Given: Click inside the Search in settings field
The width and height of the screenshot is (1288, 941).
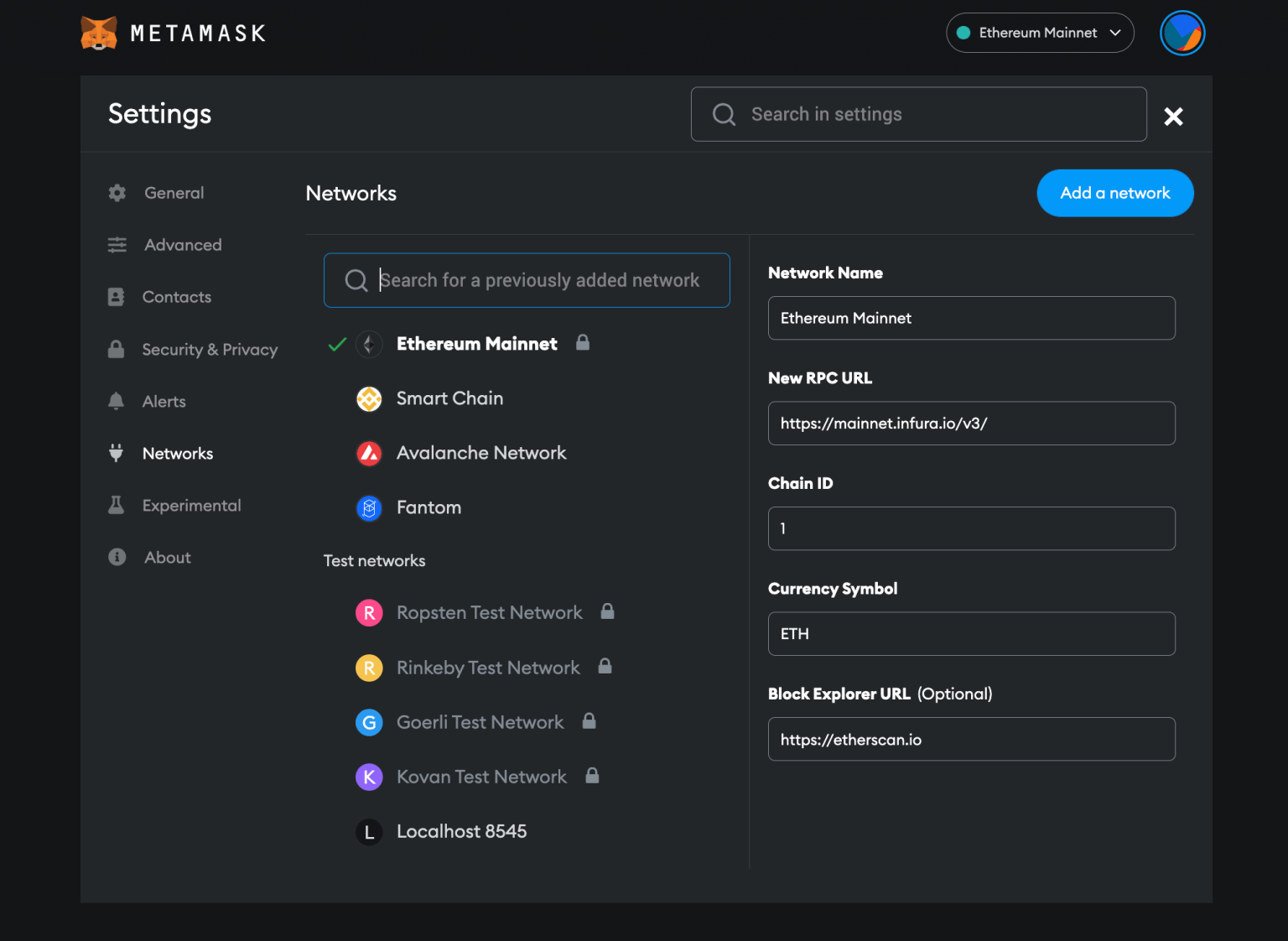Looking at the screenshot, I should coord(918,114).
